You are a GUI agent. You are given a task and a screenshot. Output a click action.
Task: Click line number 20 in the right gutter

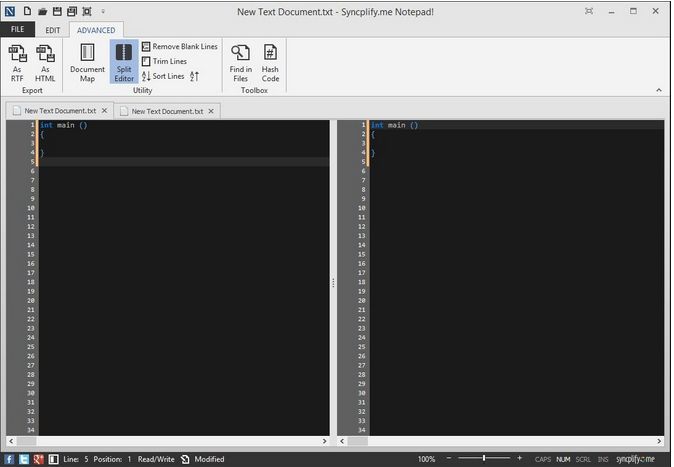coord(362,301)
